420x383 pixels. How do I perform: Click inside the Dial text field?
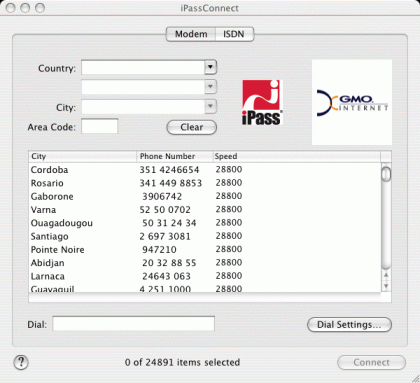pos(133,324)
